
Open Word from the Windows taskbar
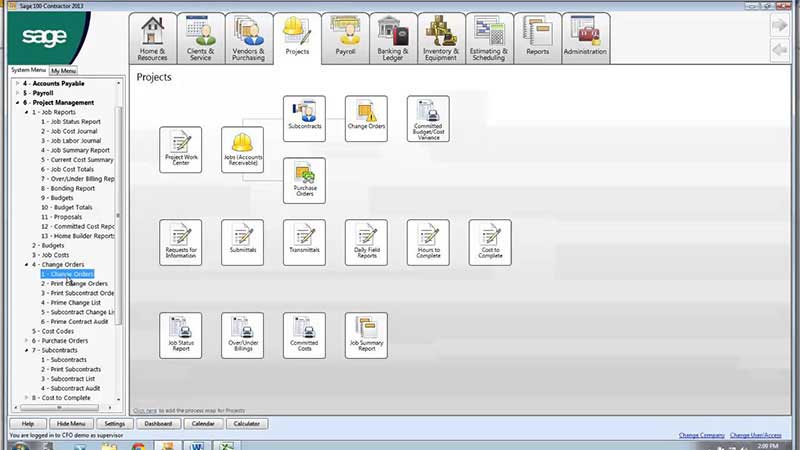(x=197, y=446)
